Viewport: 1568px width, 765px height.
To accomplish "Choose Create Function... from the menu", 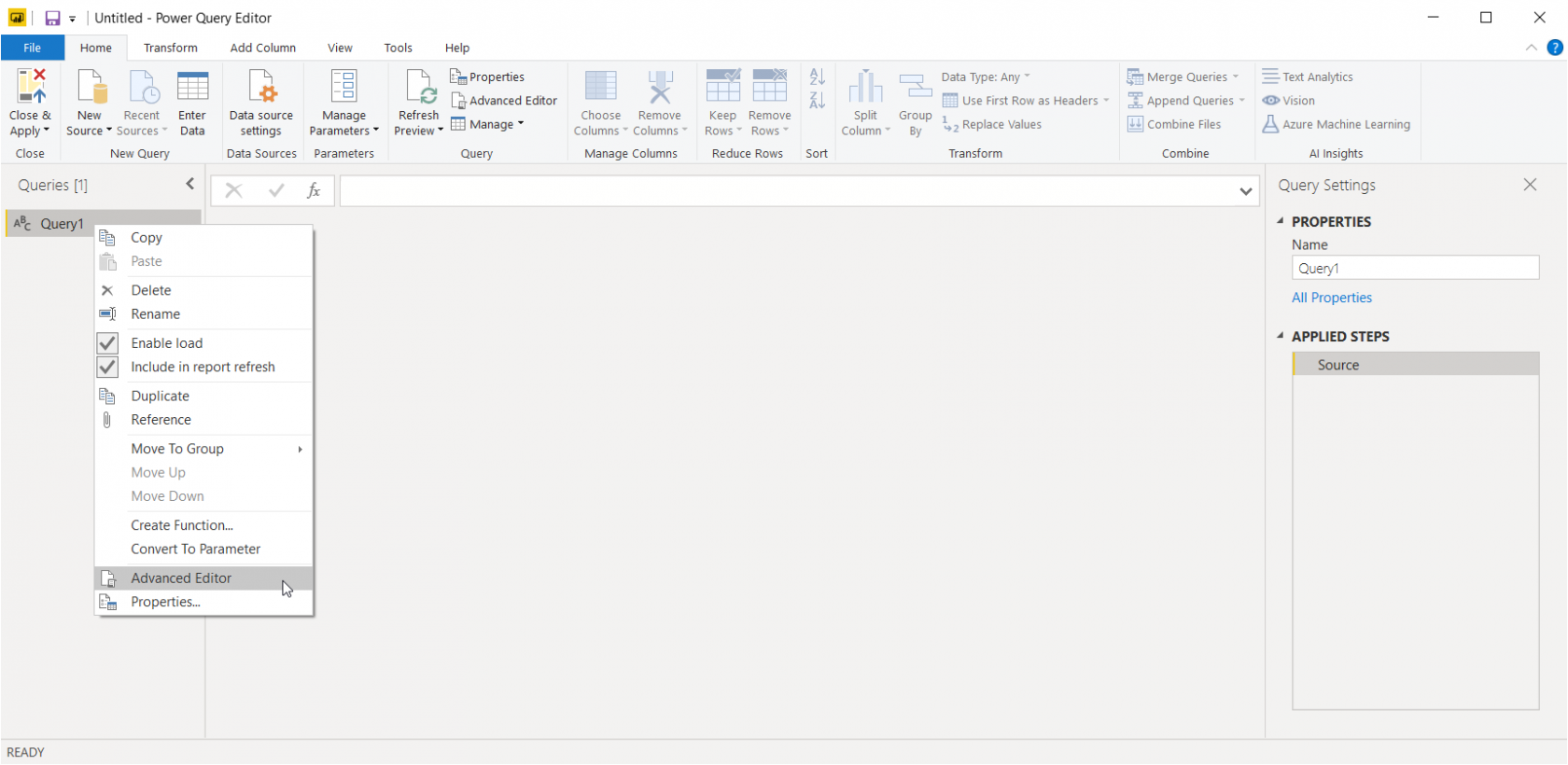I will [x=203, y=525].
